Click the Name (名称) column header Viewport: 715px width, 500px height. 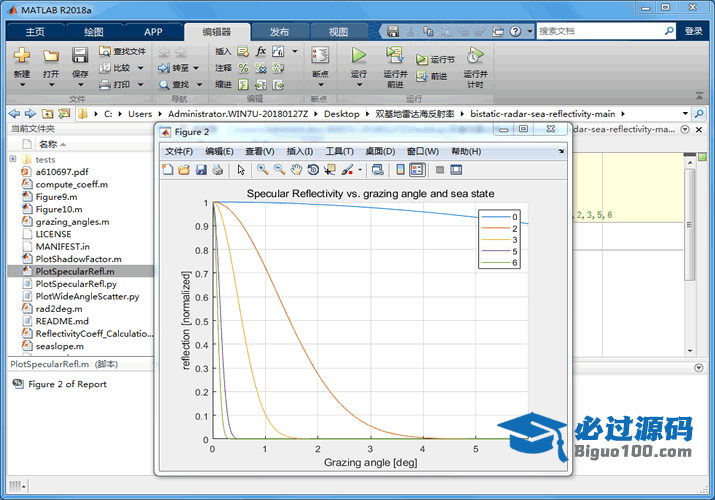coord(48,144)
